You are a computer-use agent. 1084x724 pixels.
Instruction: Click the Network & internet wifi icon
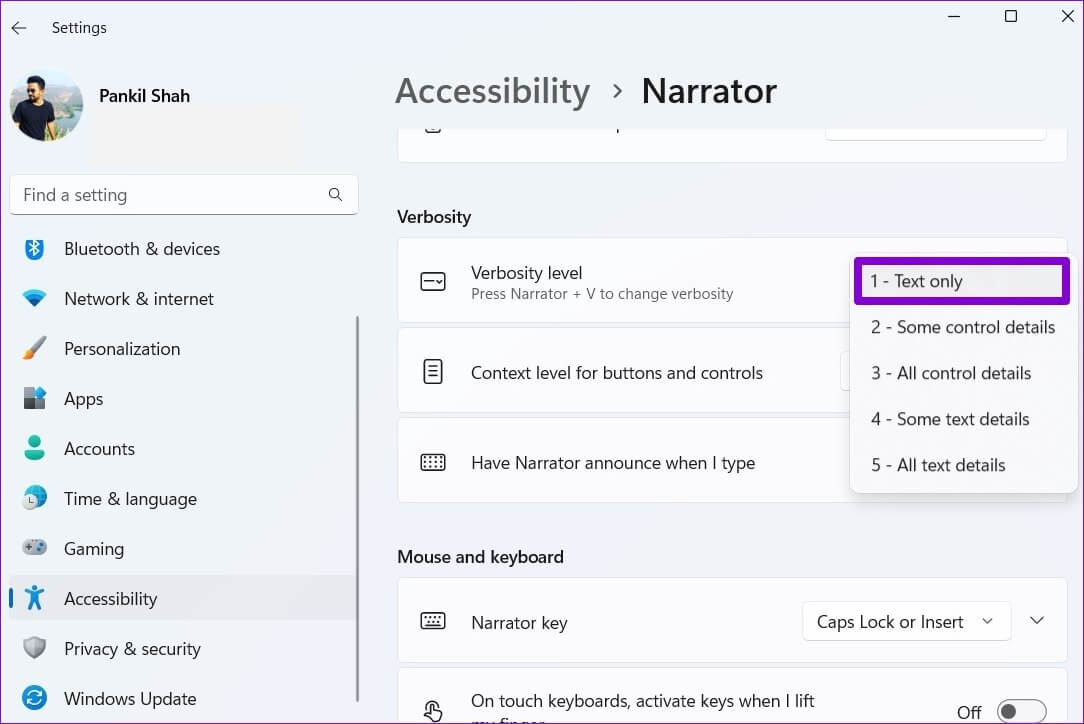34,299
